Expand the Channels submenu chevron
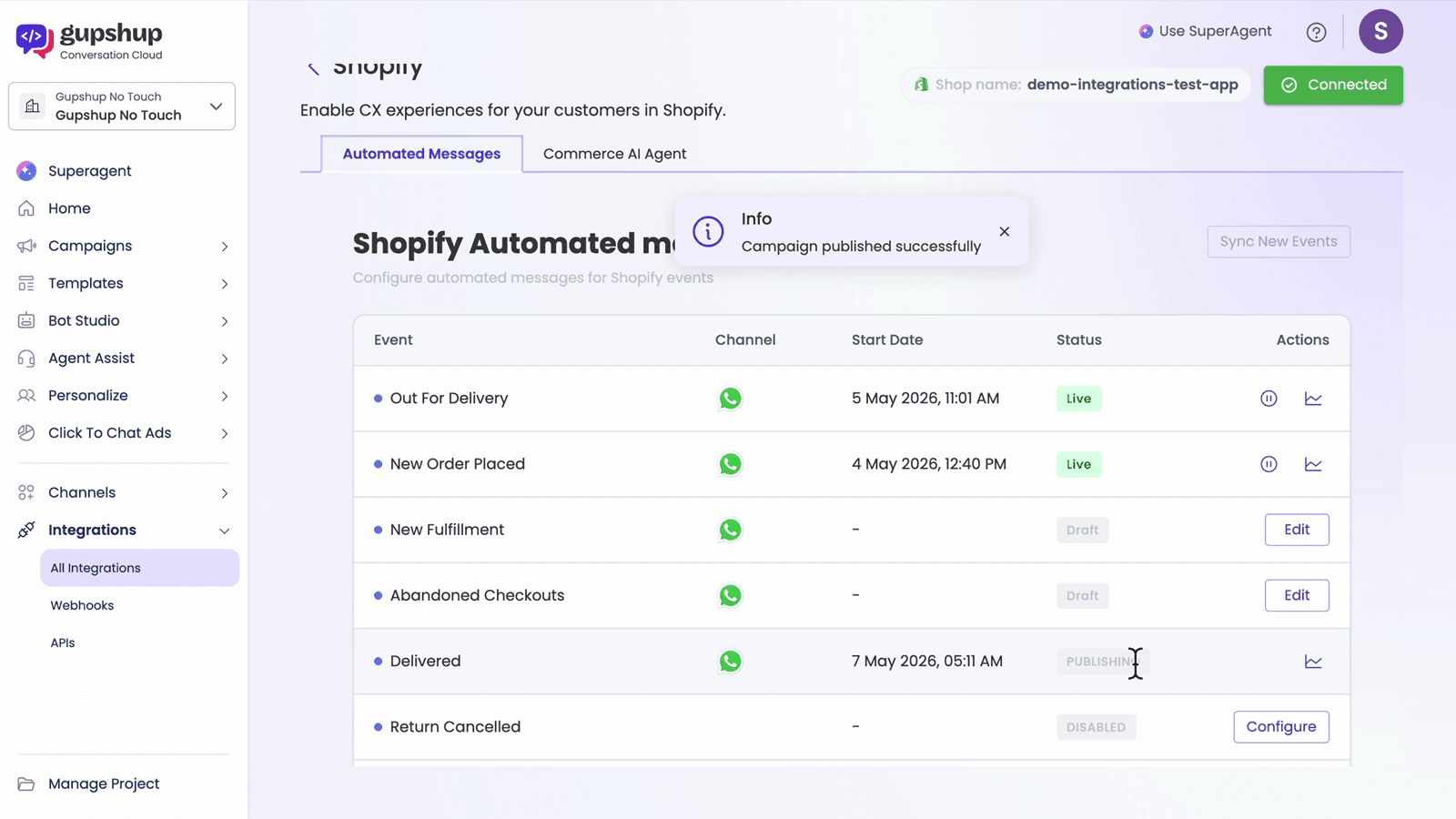This screenshot has height=819, width=1456. pyautogui.click(x=225, y=493)
